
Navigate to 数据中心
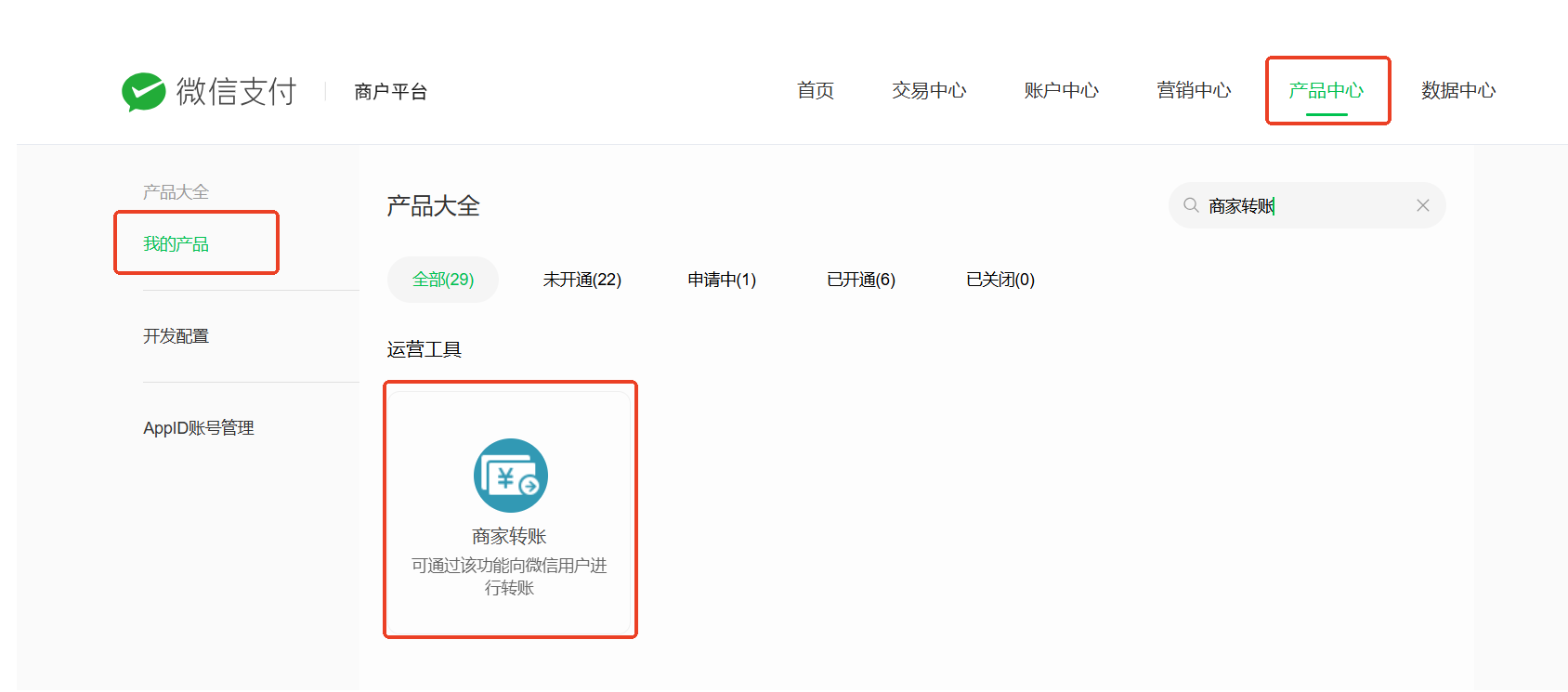1457,90
